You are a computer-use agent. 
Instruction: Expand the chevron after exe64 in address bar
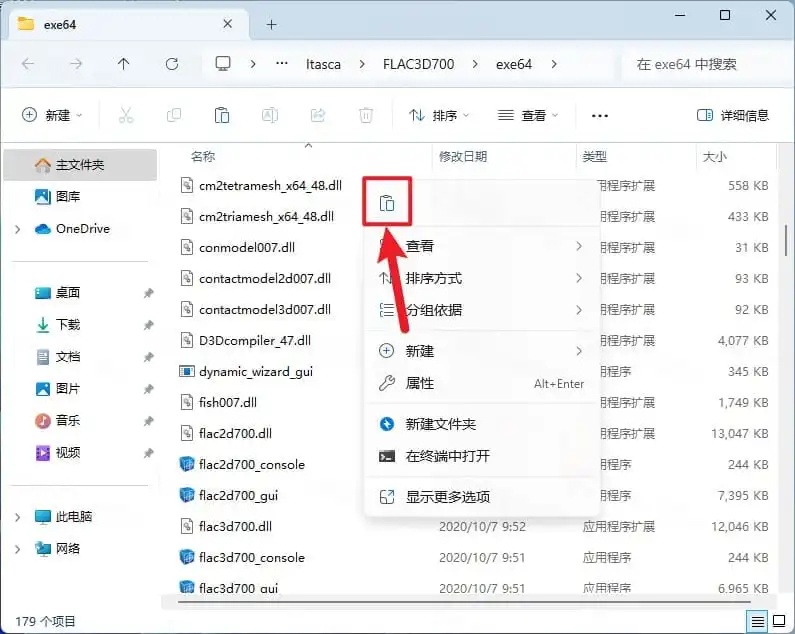(554, 64)
